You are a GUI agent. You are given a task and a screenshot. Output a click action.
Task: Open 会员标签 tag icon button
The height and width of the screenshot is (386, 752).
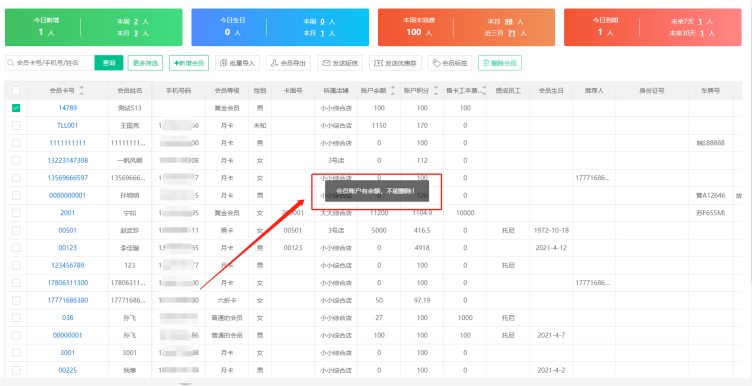click(450, 63)
